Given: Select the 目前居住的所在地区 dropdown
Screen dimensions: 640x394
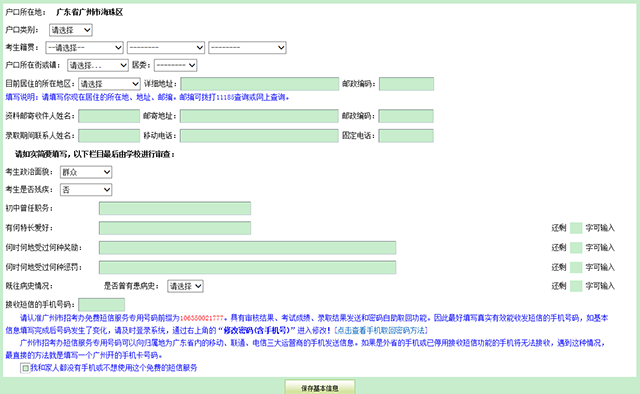Looking at the screenshot, I should click(x=109, y=84).
